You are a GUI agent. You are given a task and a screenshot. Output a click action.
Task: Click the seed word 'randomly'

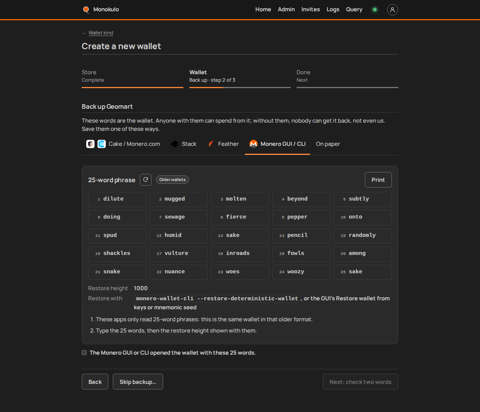pyautogui.click(x=363, y=235)
